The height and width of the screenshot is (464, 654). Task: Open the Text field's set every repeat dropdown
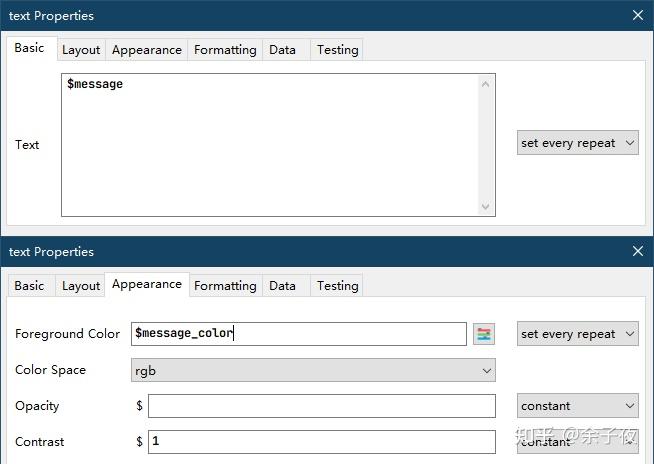577,143
